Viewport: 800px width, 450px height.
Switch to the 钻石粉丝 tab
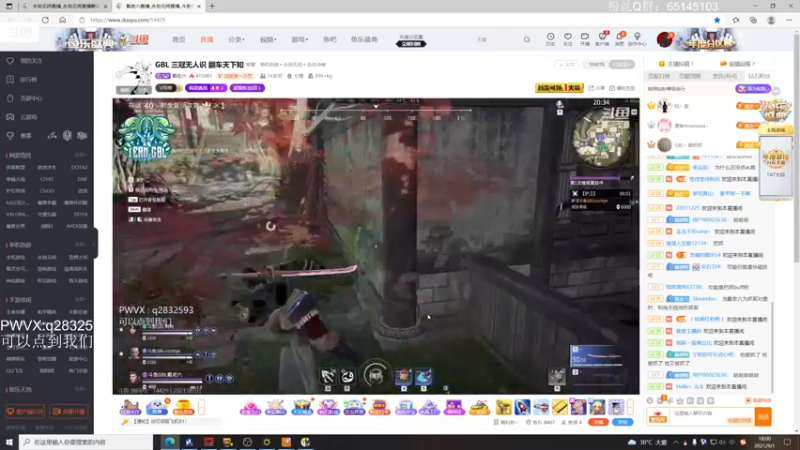tap(759, 76)
